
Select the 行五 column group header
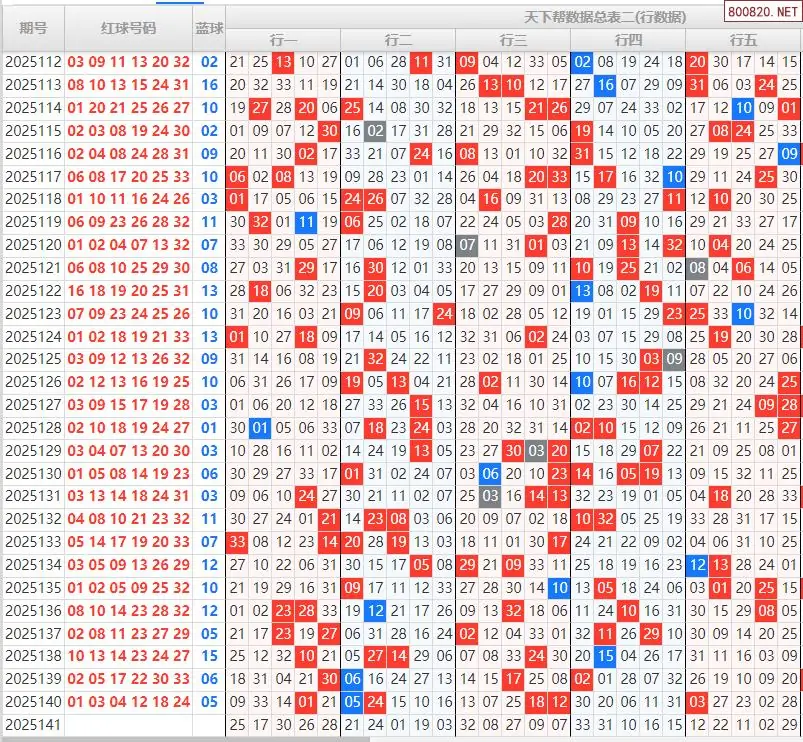743,40
